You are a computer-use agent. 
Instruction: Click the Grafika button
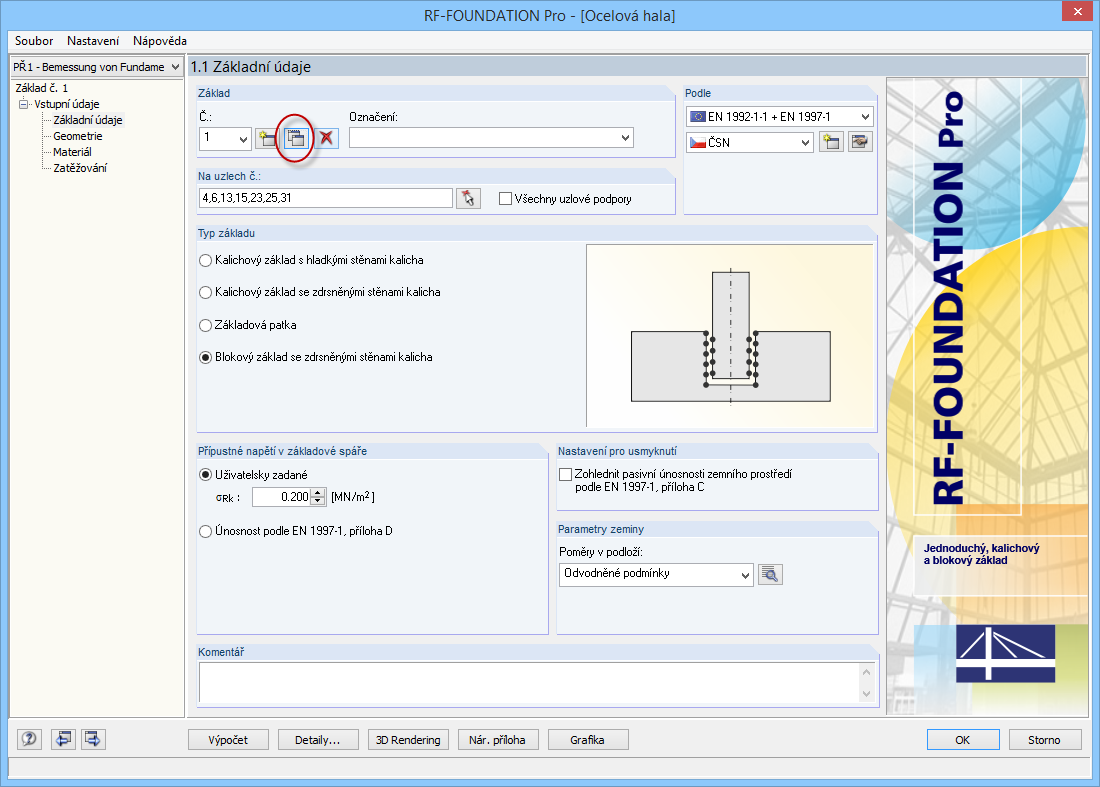[x=588, y=740]
